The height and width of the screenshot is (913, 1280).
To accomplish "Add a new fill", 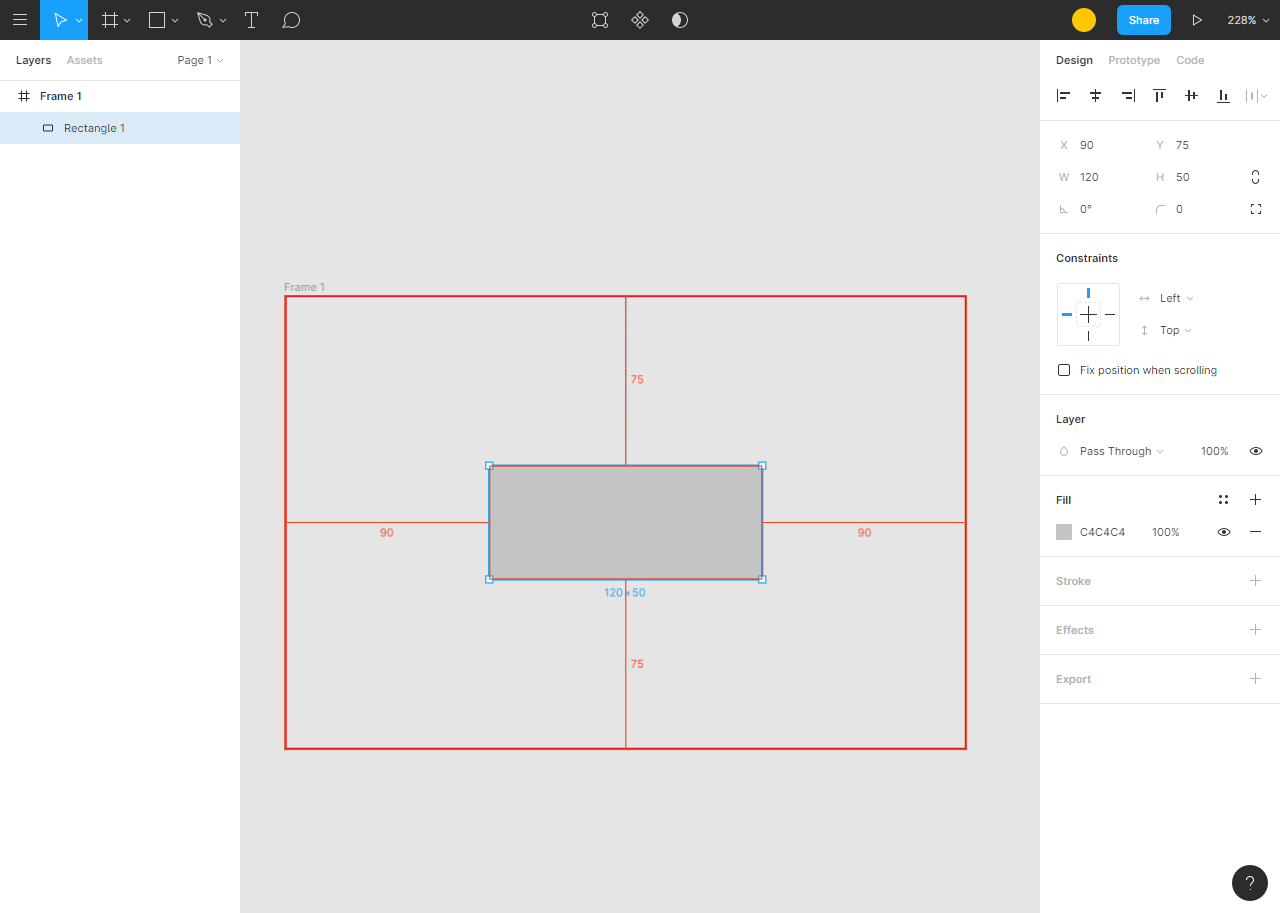I will point(1256,500).
